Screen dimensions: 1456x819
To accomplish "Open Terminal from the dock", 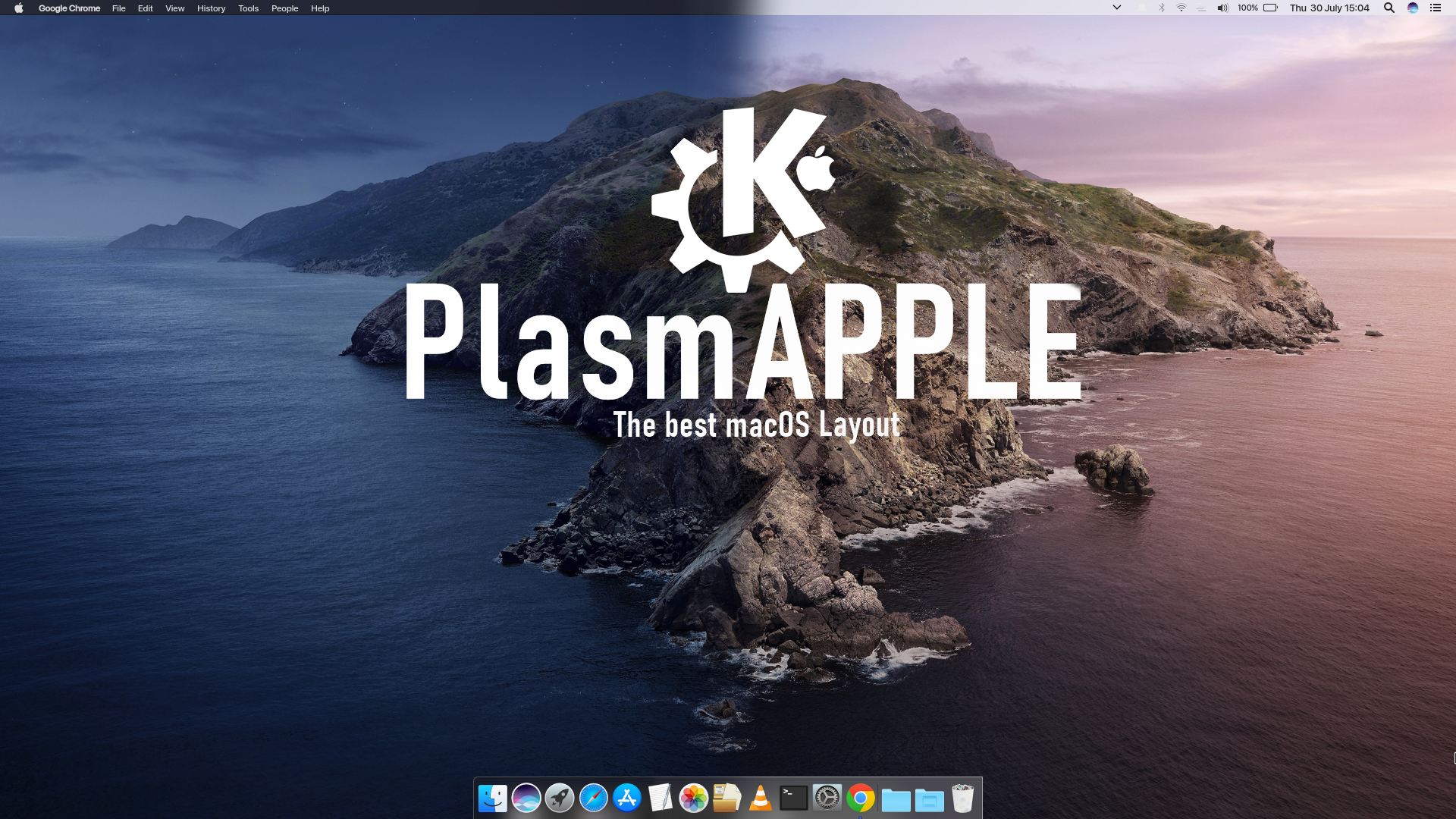I will [x=794, y=798].
